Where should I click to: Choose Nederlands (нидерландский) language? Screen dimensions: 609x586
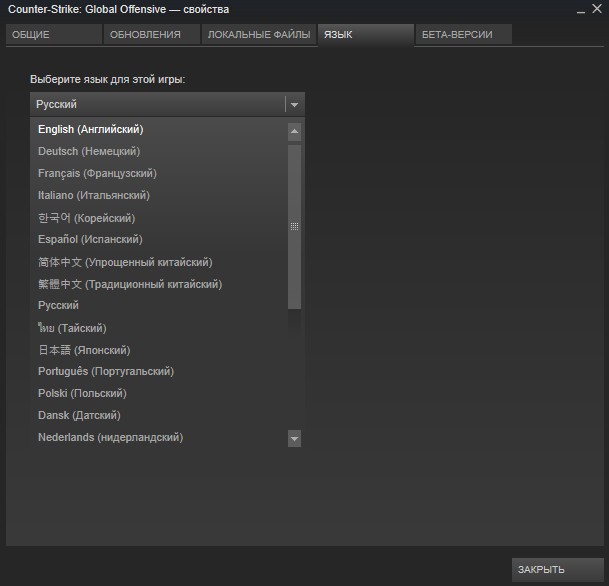159,437
